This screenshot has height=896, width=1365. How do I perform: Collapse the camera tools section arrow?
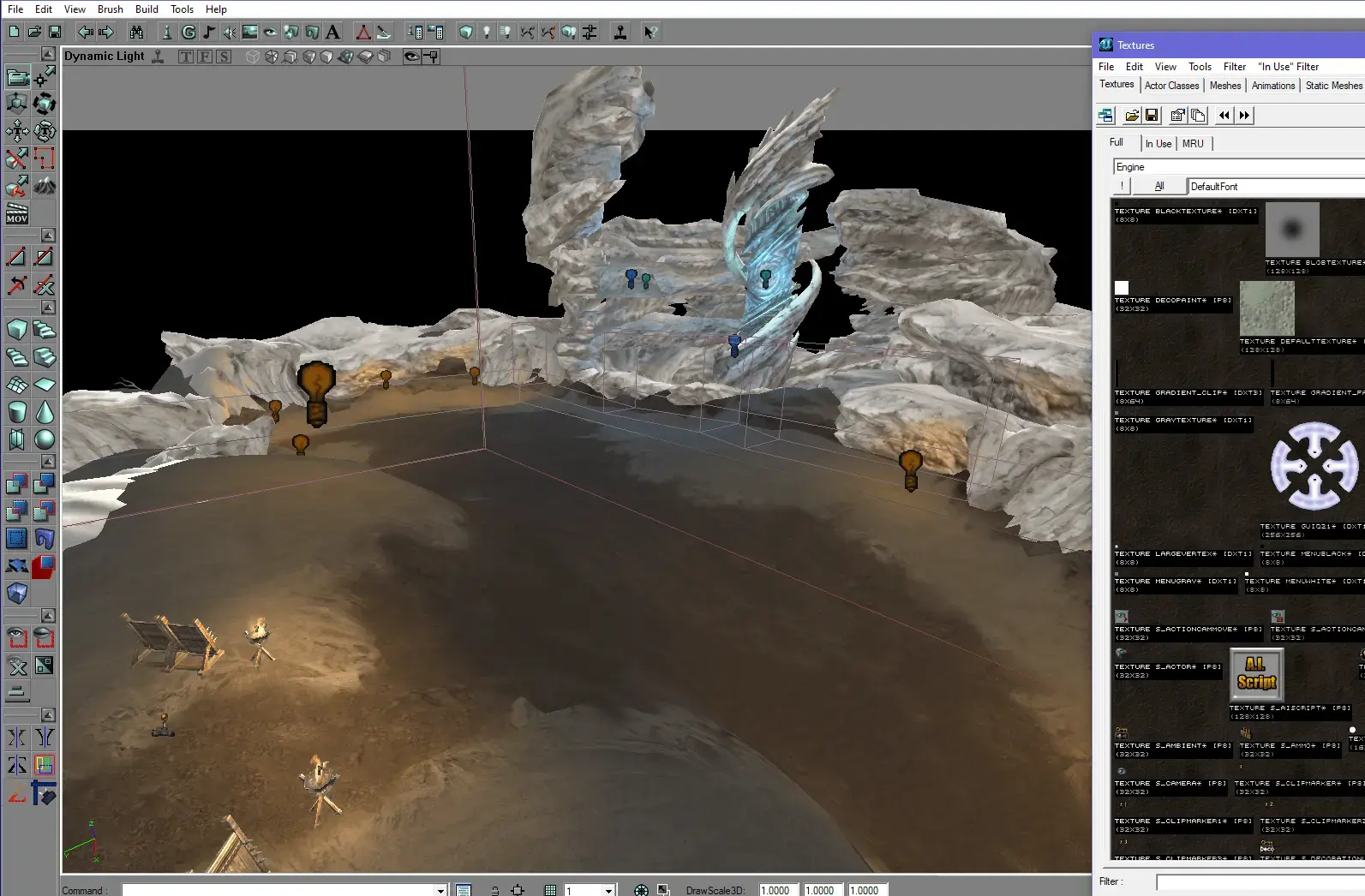pyautogui.click(x=49, y=54)
